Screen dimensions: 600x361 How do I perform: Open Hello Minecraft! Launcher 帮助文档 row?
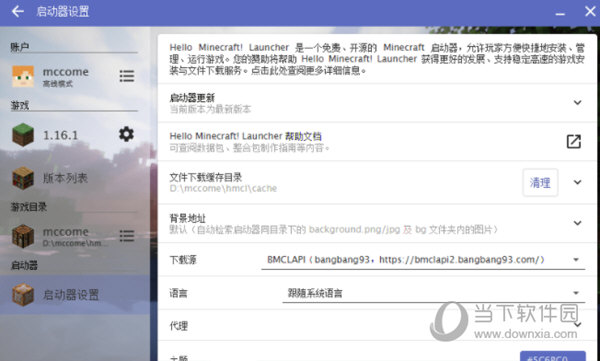click(377, 142)
